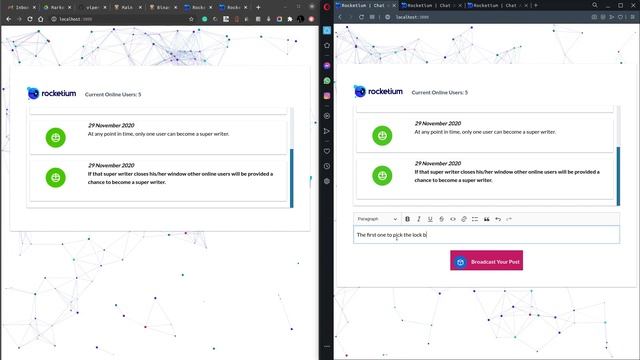The height and width of the screenshot is (360, 640).
Task: Go back in the Opera browser
Action: [x=340, y=17]
